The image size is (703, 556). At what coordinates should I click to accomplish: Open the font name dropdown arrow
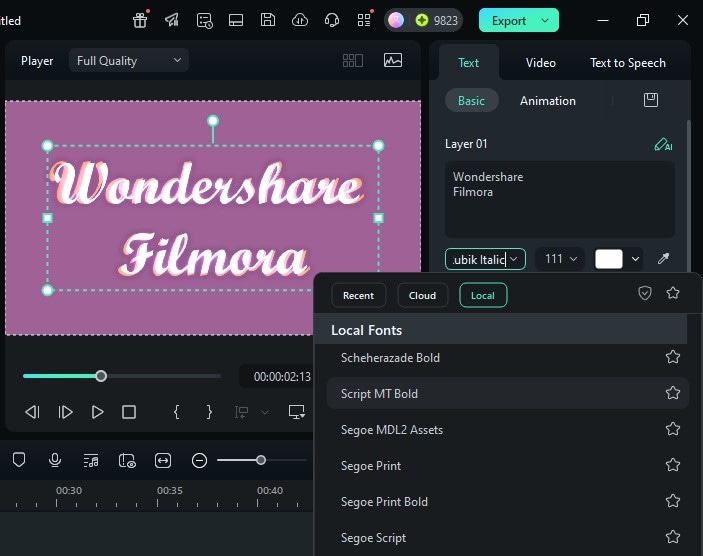[x=514, y=259]
